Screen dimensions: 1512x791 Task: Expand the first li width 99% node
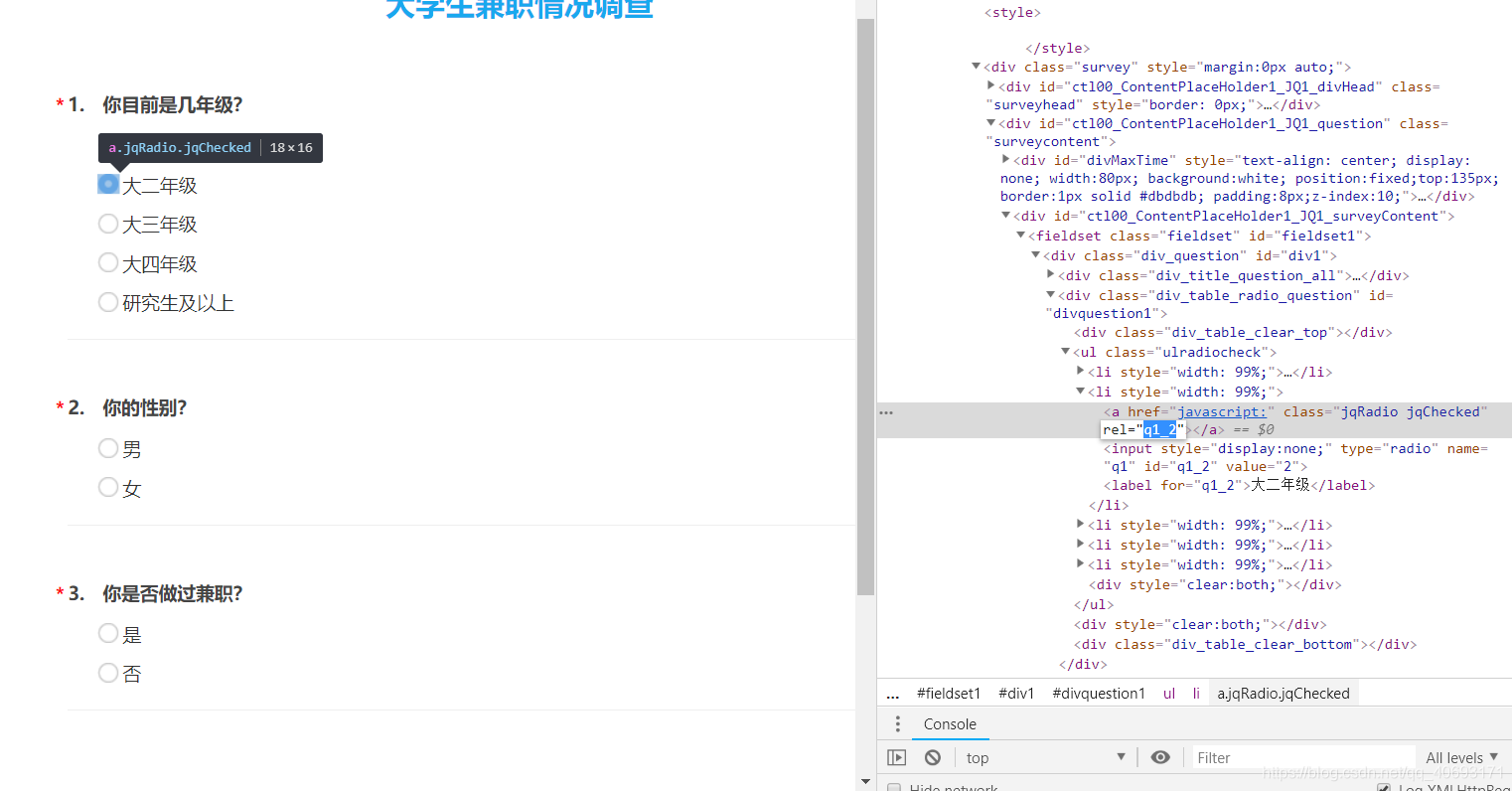(x=1080, y=371)
